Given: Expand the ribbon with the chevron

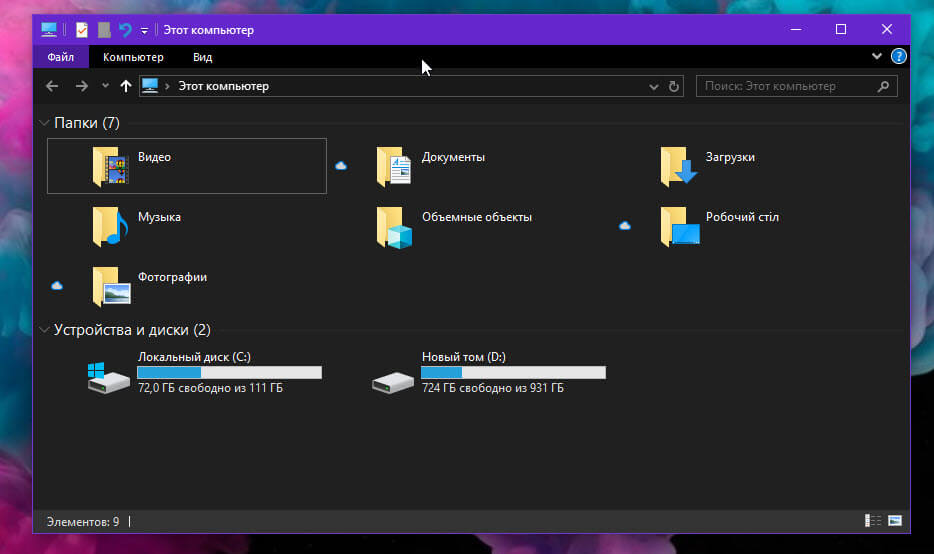Looking at the screenshot, I should tap(877, 56).
